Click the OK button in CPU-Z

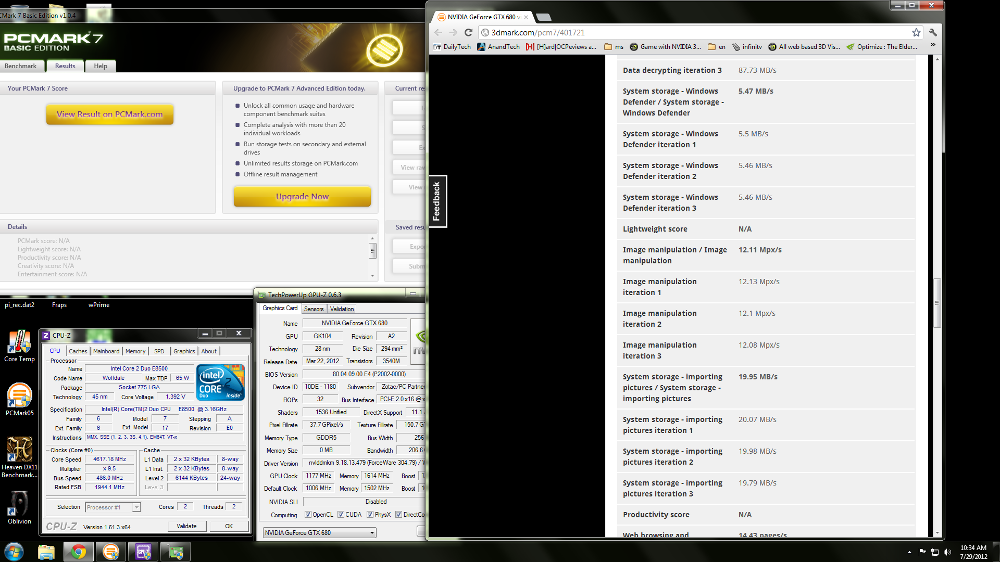click(228, 526)
